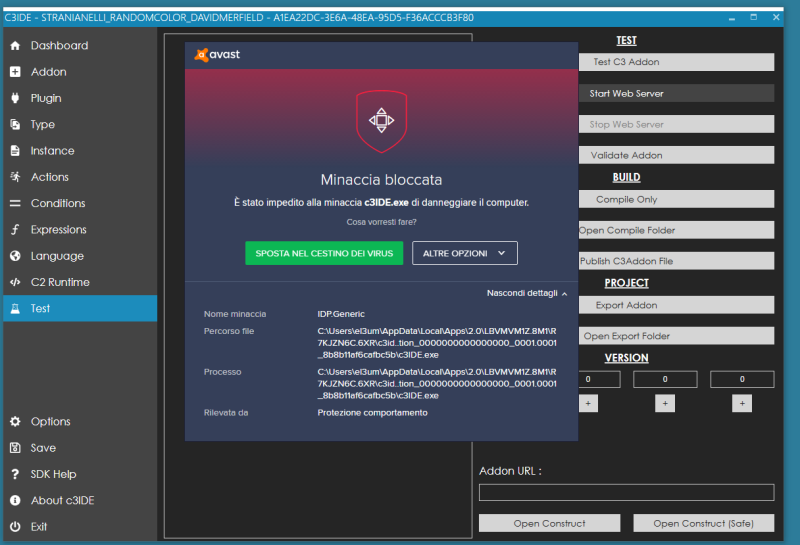Viewport: 800px width, 545px height.
Task: Click the Exit power icon
Action: [x=15, y=527]
